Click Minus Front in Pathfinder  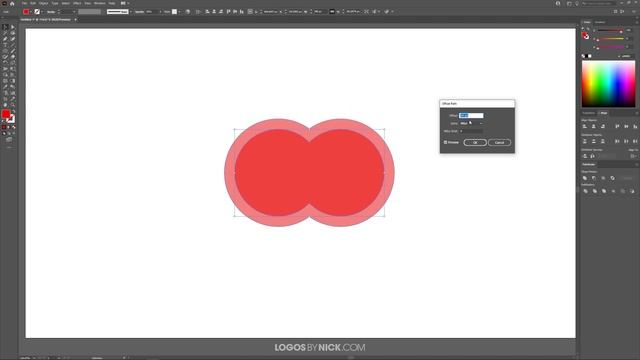pos(594,178)
